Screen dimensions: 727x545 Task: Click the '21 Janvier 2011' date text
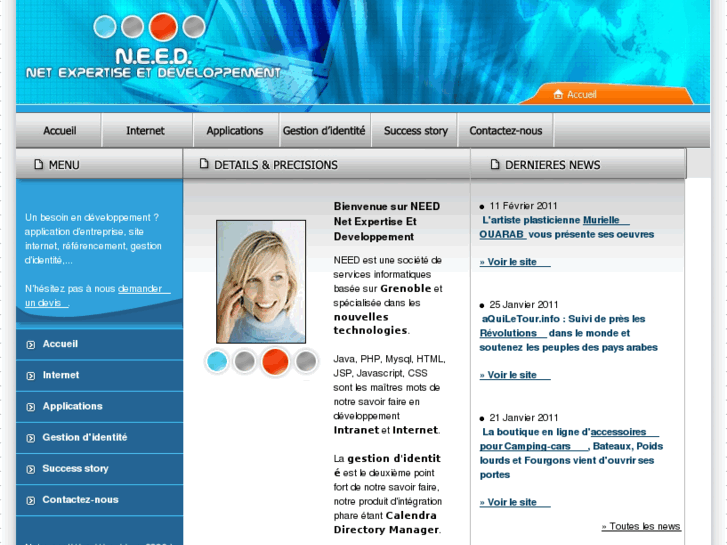523,418
